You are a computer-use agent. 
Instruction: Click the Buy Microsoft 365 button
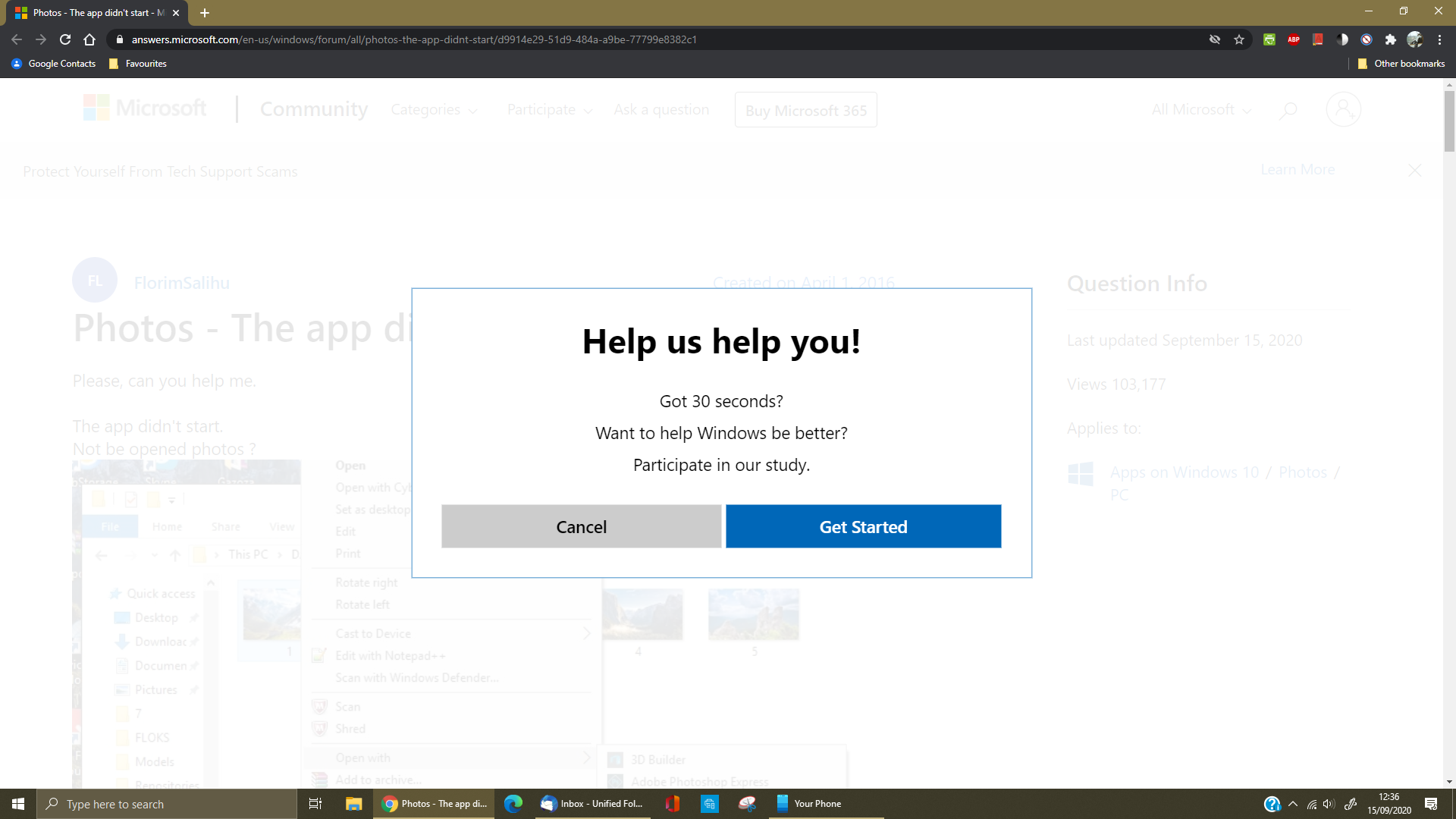point(806,110)
